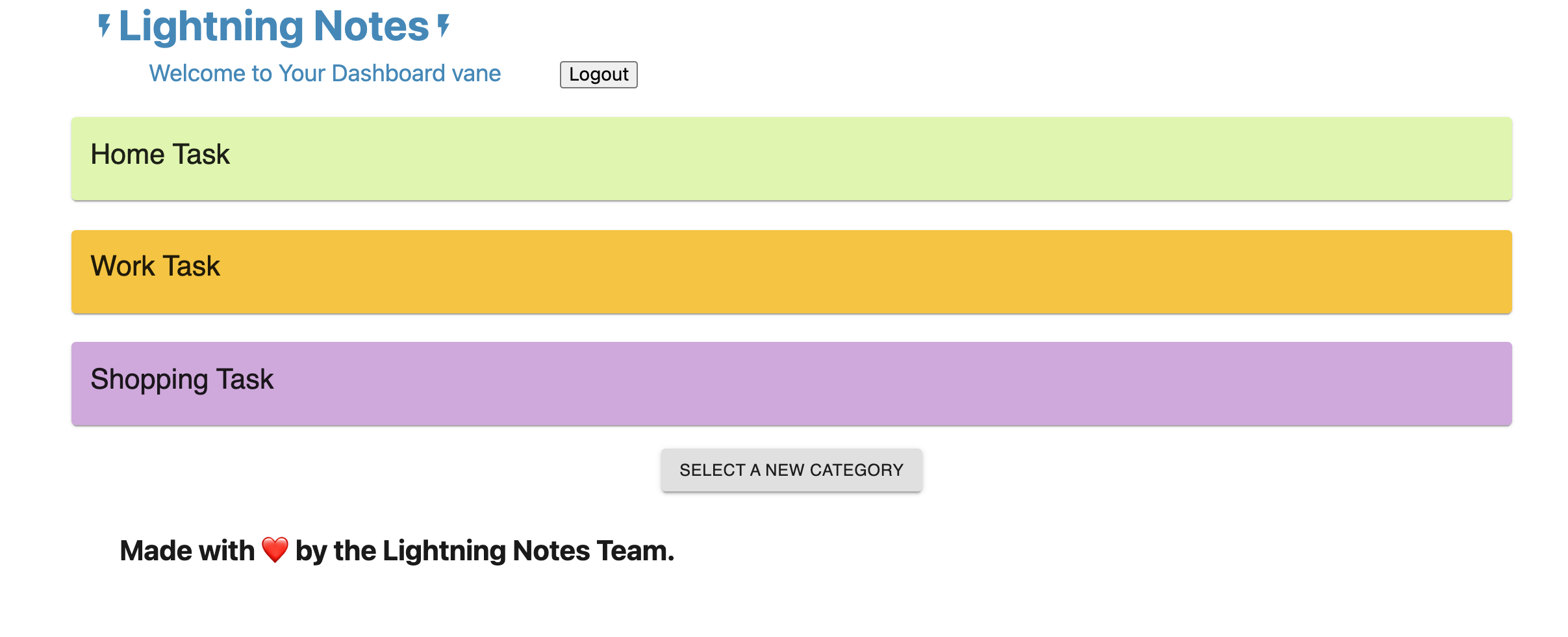The height and width of the screenshot is (637, 1568).
Task: Click the Lightning Notes Team footer text
Action: coord(526,550)
